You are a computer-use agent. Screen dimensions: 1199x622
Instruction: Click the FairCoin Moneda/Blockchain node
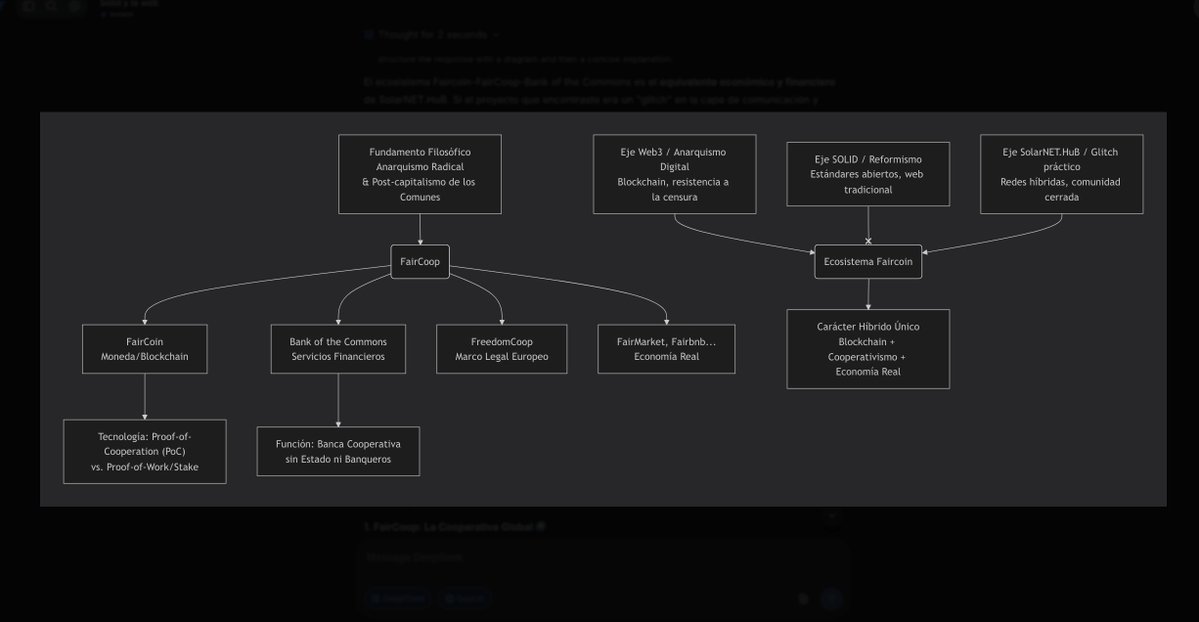145,349
